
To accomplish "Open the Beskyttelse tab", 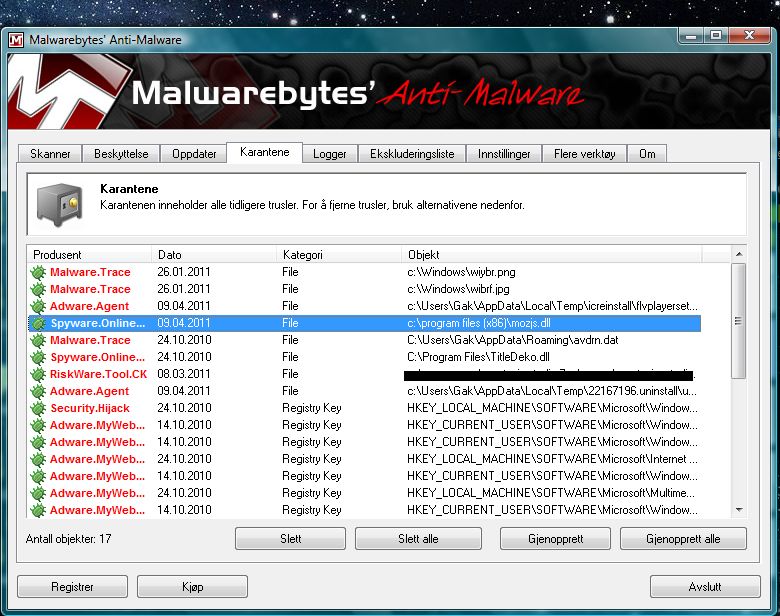I will click(x=121, y=154).
